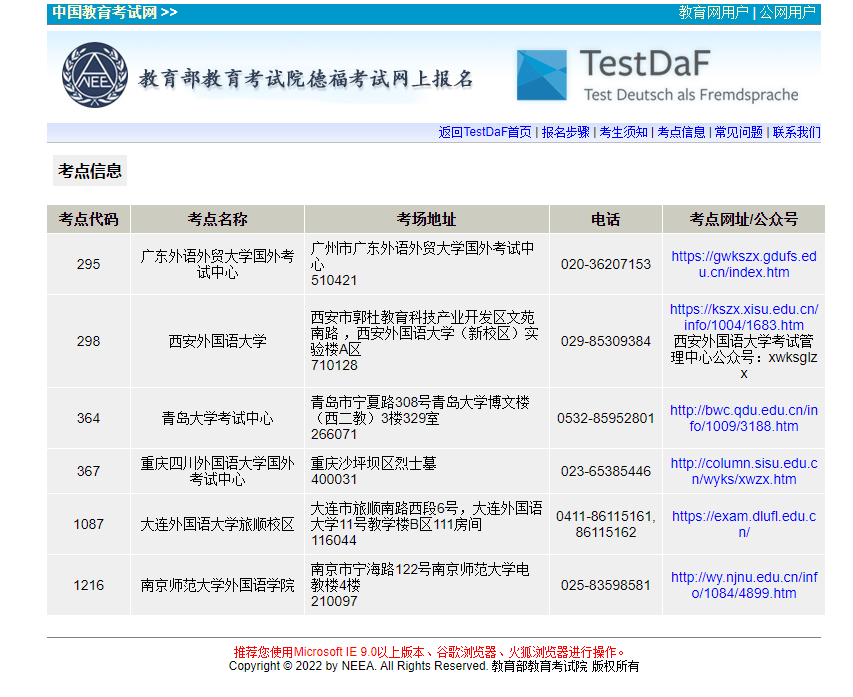Open the 考生须知 menu link
The width and height of the screenshot is (853, 697).
tap(623, 132)
